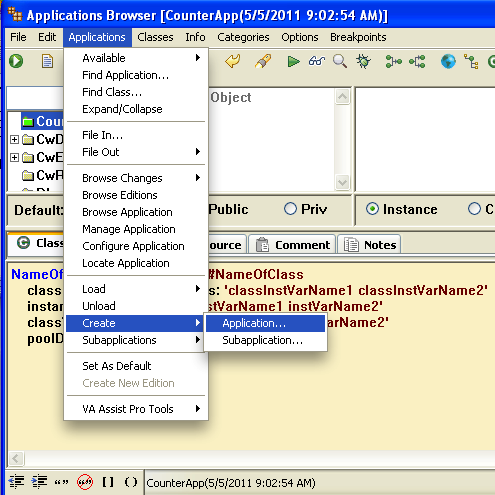Choose Application... from Create submenu
Image resolution: width=495 pixels, height=495 pixels.
(x=265, y=323)
